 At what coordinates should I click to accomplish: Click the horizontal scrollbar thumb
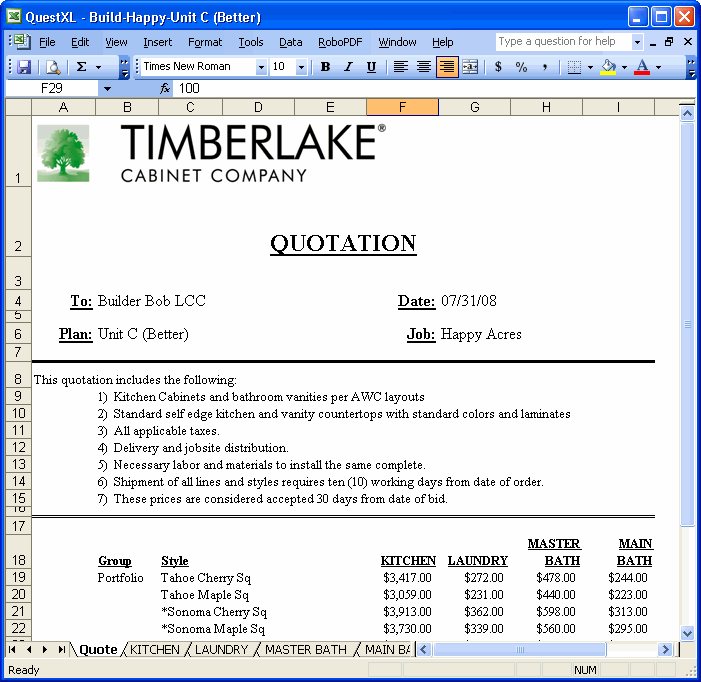519,649
